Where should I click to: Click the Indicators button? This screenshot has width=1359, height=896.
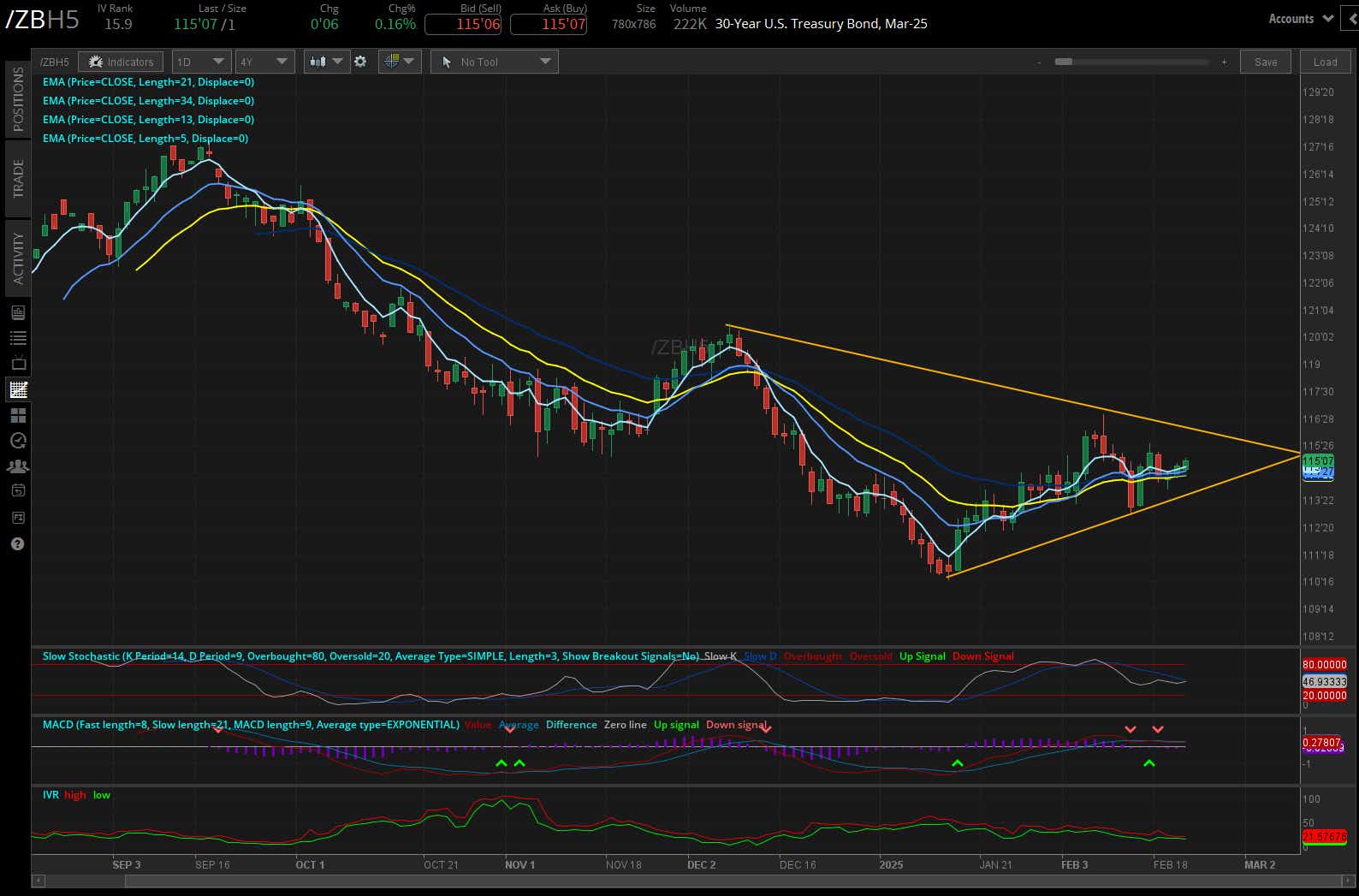coord(121,62)
